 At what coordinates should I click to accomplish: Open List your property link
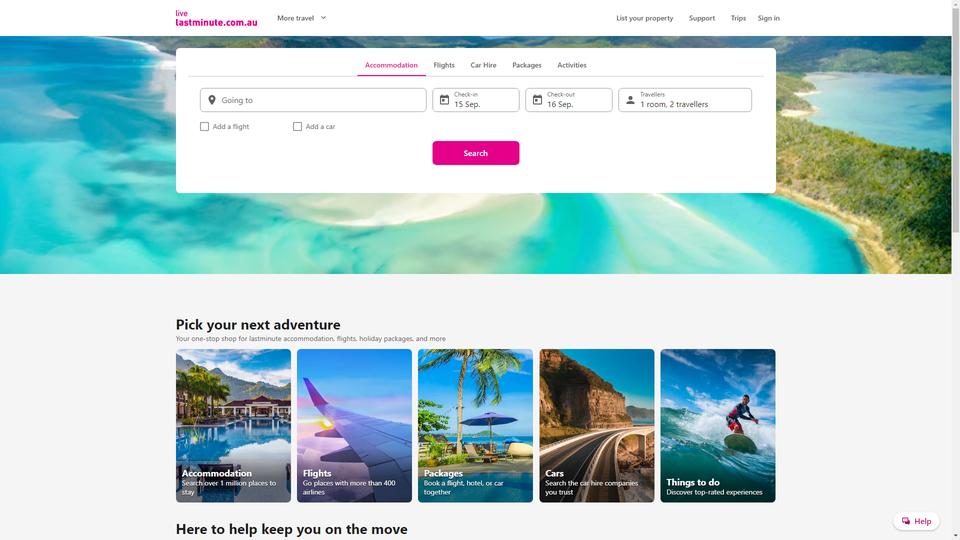(x=644, y=18)
